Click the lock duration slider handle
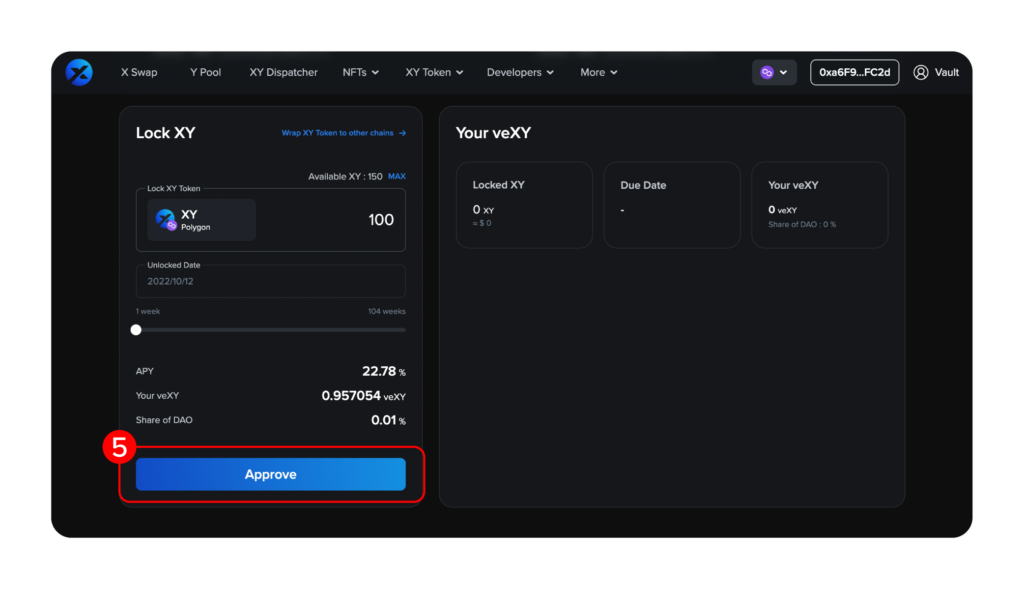Screen dimensions: 1024x589 pos(136,330)
